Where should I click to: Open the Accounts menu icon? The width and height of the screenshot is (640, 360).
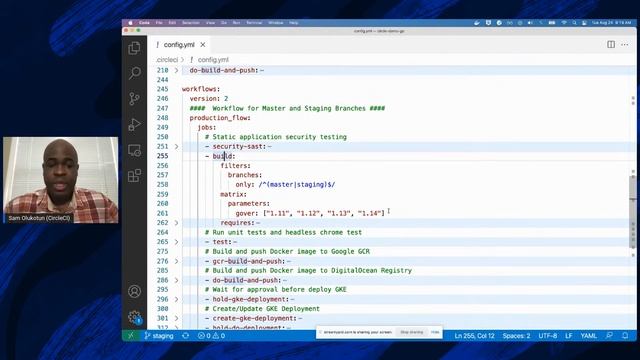[134, 291]
